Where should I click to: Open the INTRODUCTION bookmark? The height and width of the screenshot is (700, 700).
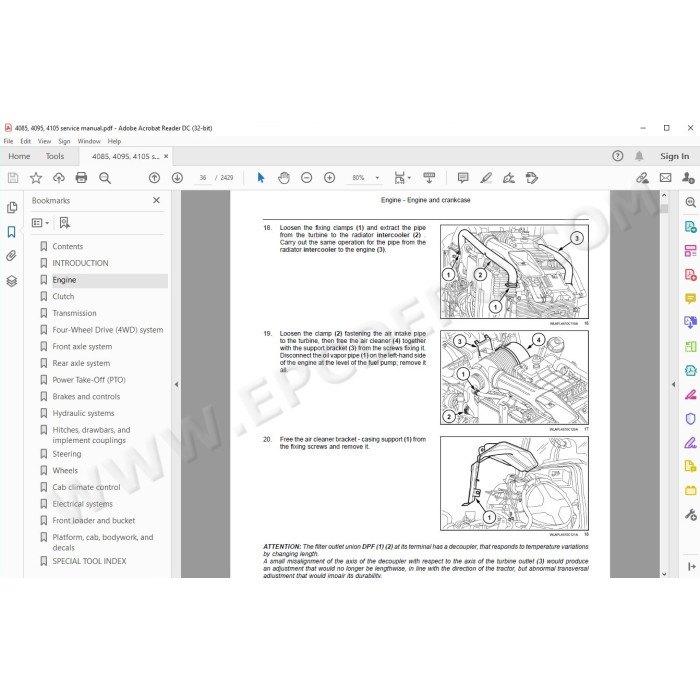[x=80, y=263]
